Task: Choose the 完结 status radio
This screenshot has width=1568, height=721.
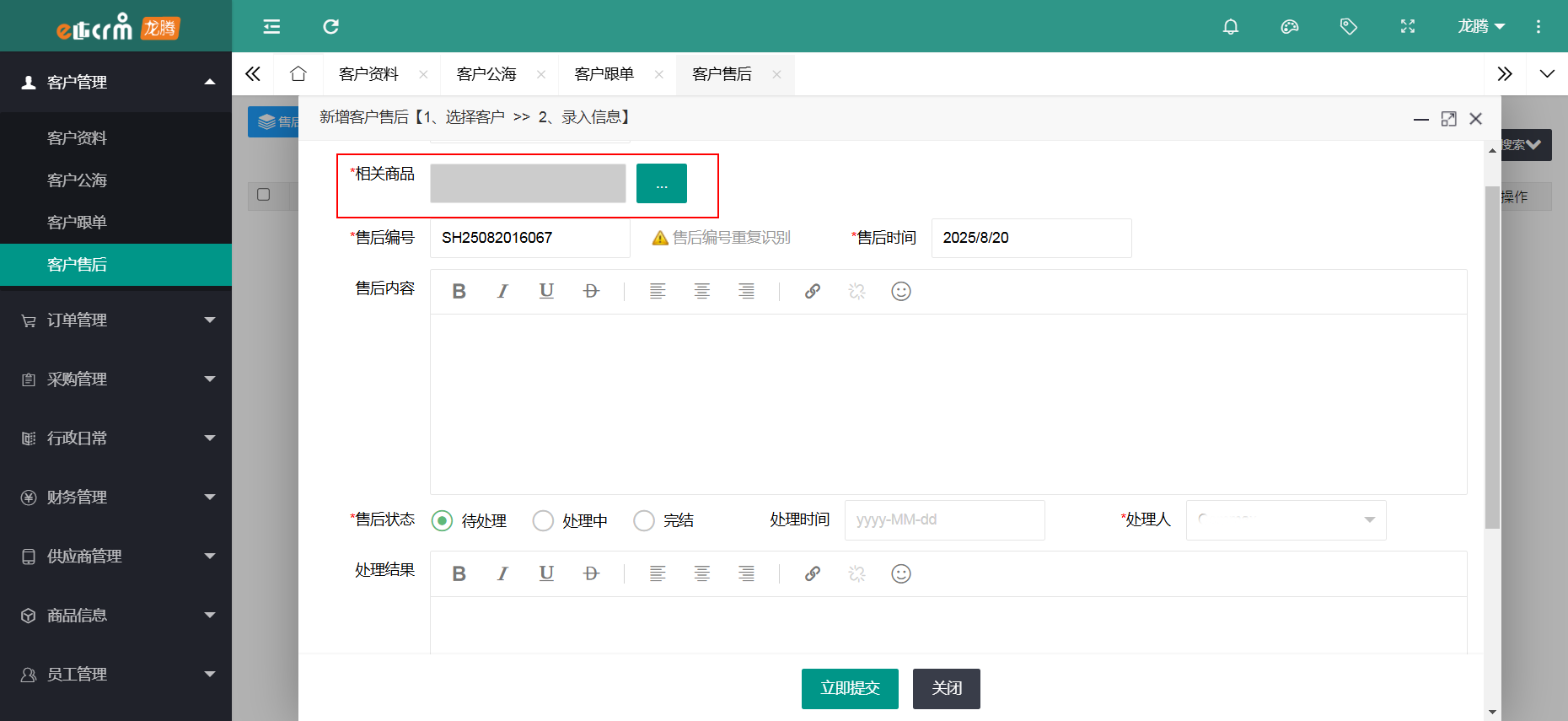Action: tap(644, 521)
